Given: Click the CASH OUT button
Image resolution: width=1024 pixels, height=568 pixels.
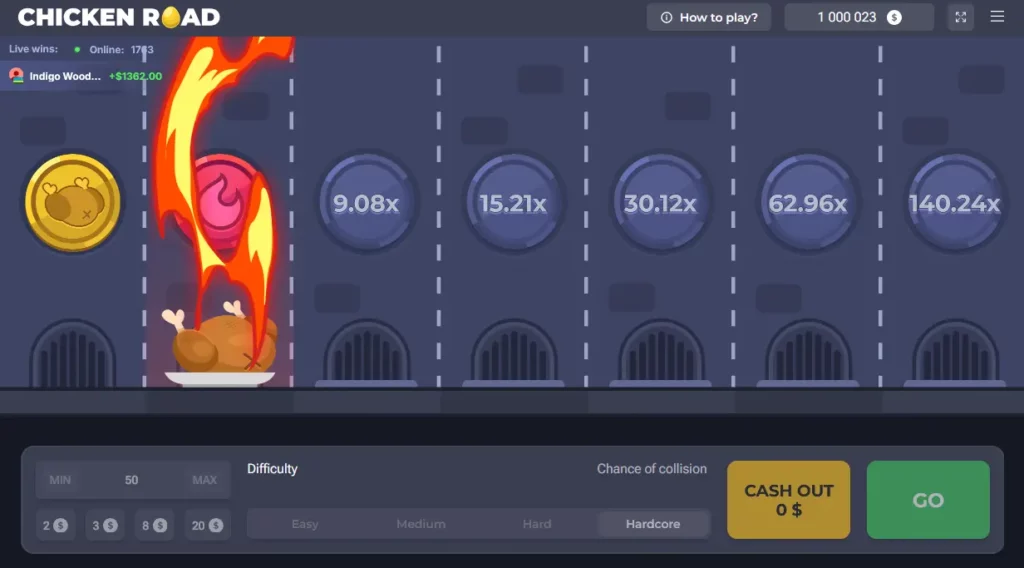Looking at the screenshot, I should click(788, 500).
